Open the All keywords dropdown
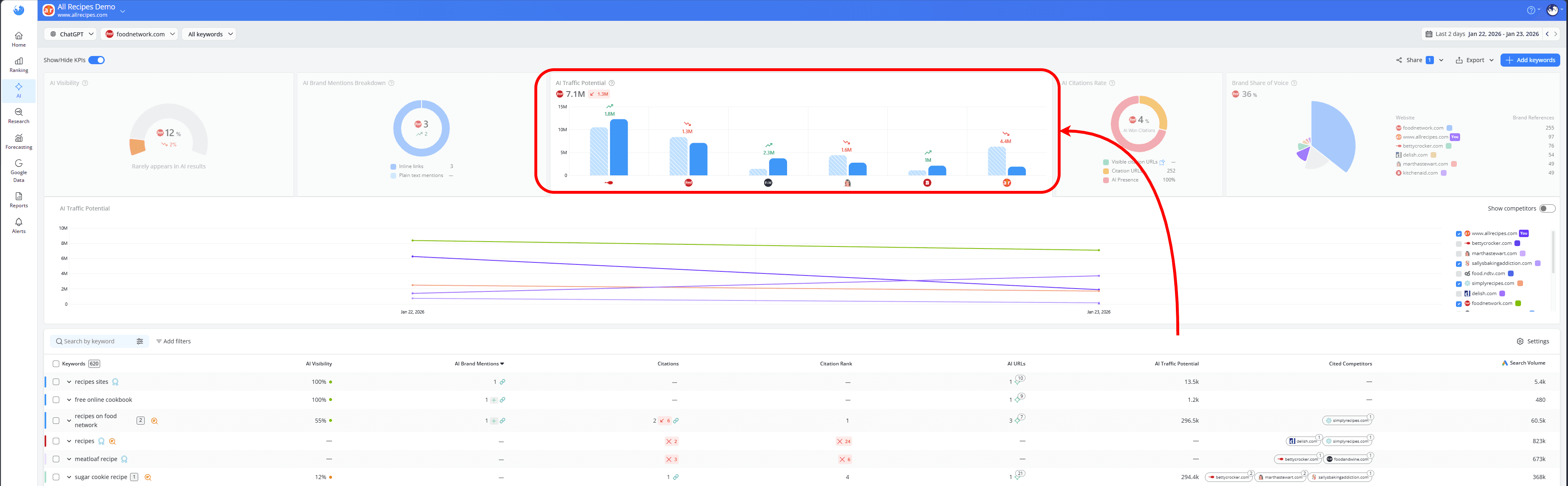Image resolution: width=1568 pixels, height=486 pixels. (x=209, y=34)
